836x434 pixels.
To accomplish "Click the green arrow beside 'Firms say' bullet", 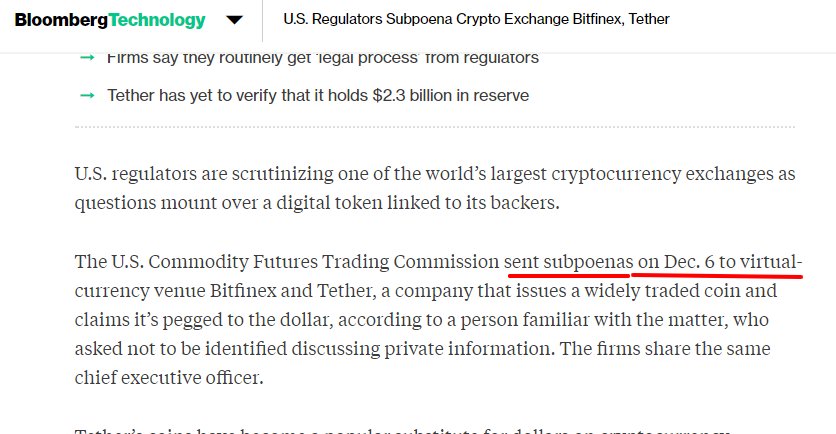I will [87, 57].
